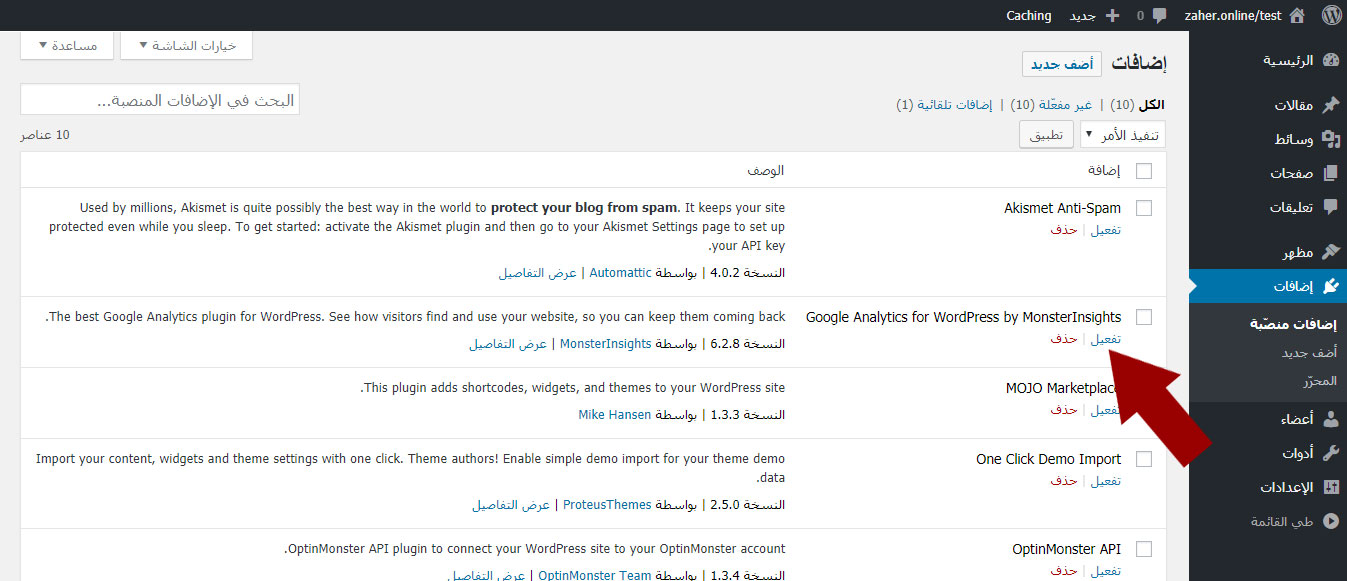Viewport: 1347px width, 581px height.
Task: Open the WordPress logo menu
Action: [1331, 15]
